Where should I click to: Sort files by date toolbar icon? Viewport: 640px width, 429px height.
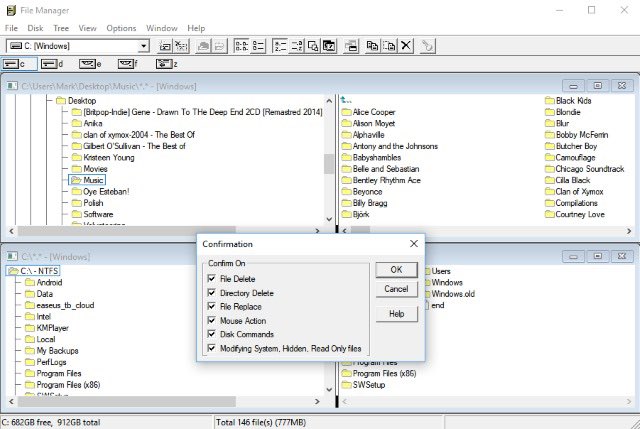pos(329,46)
